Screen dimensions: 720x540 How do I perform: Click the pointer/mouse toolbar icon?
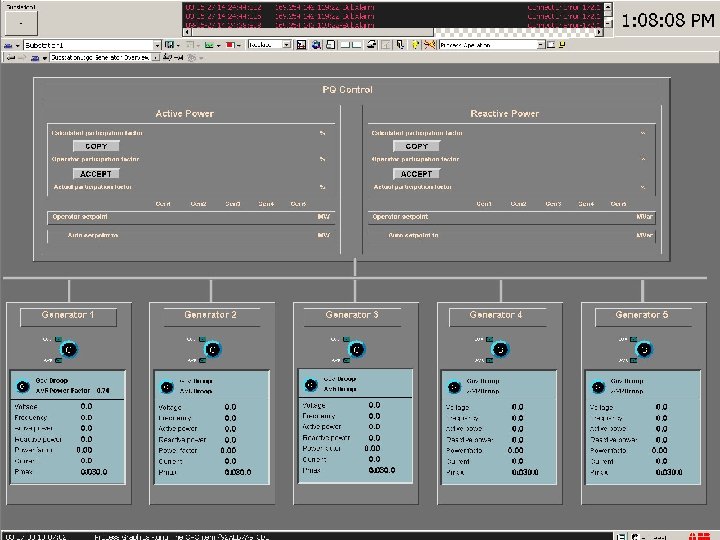point(400,45)
